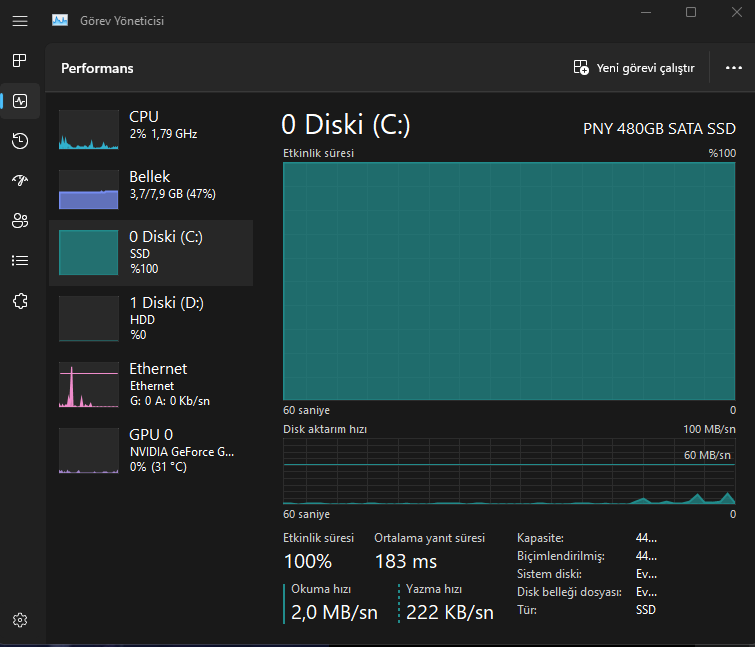
Task: Select the Performance page icon in sidebar
Action: [x=20, y=101]
